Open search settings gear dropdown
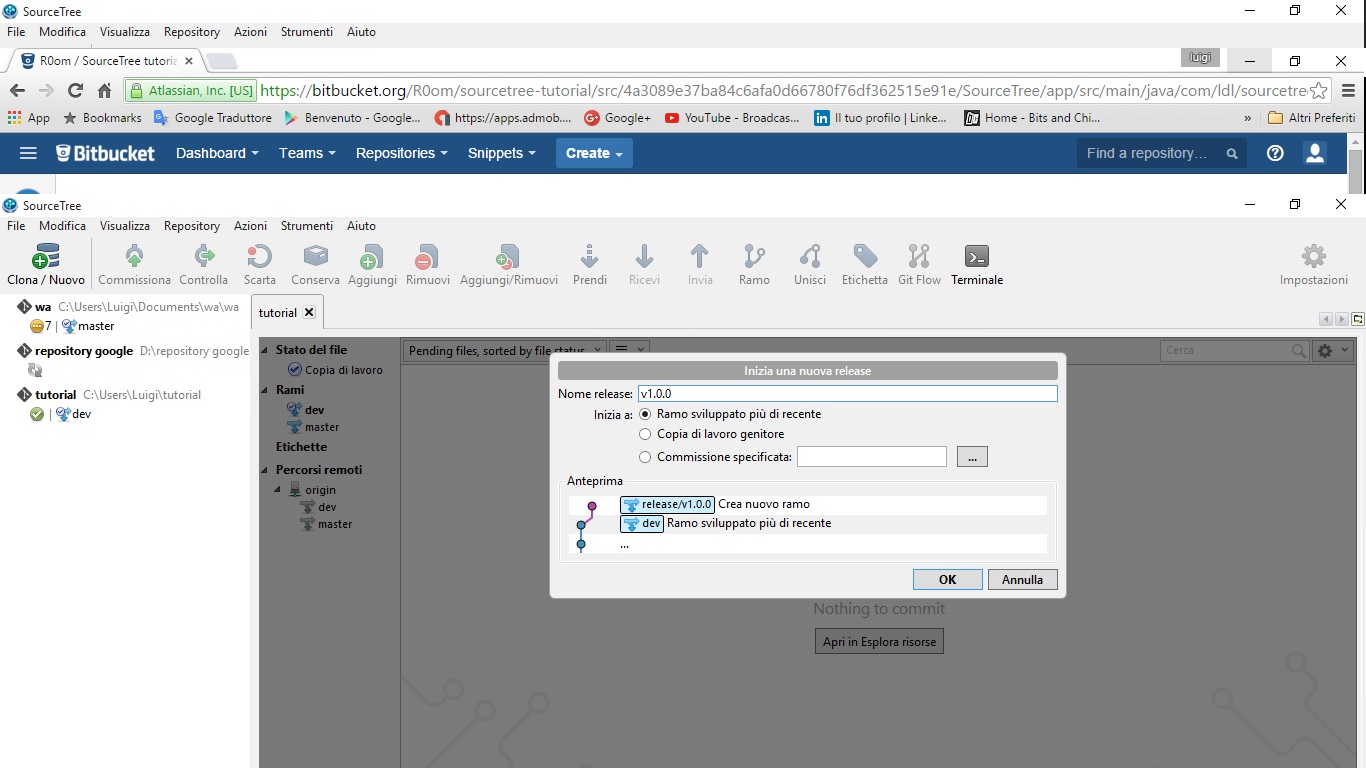Viewport: 1366px width, 768px height. tap(1334, 350)
